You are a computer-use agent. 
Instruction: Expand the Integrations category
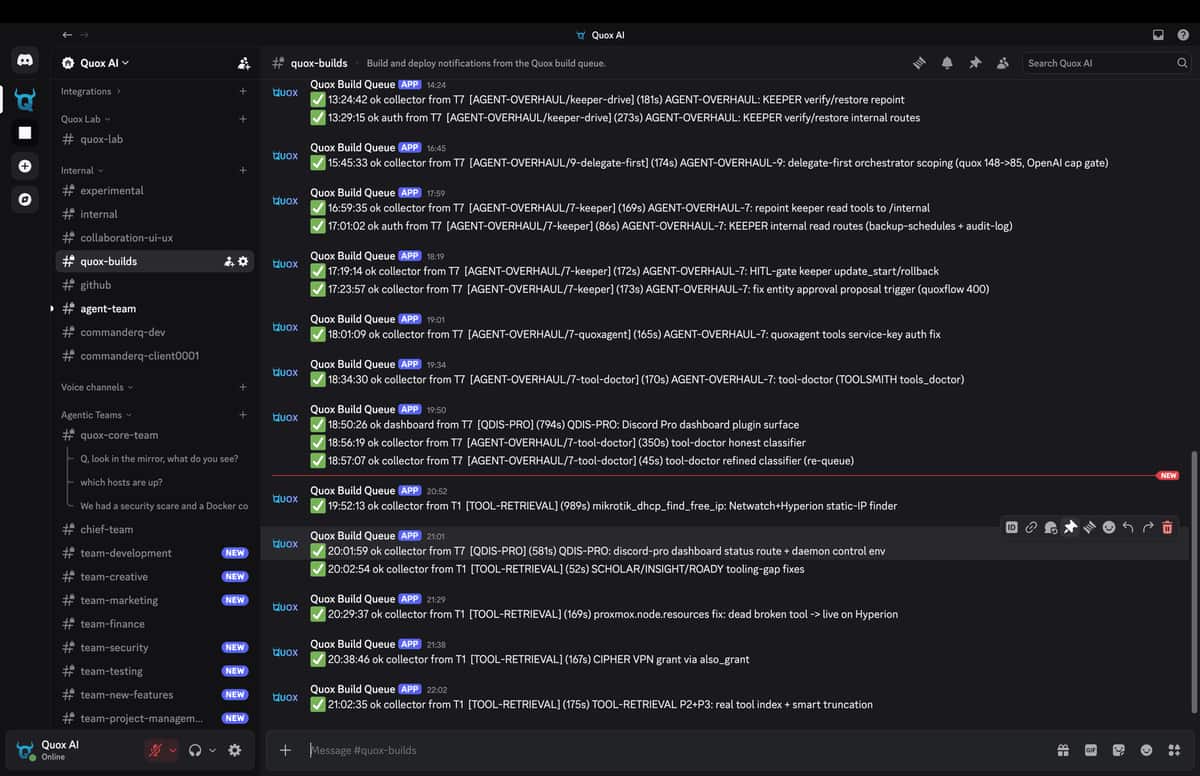90,91
